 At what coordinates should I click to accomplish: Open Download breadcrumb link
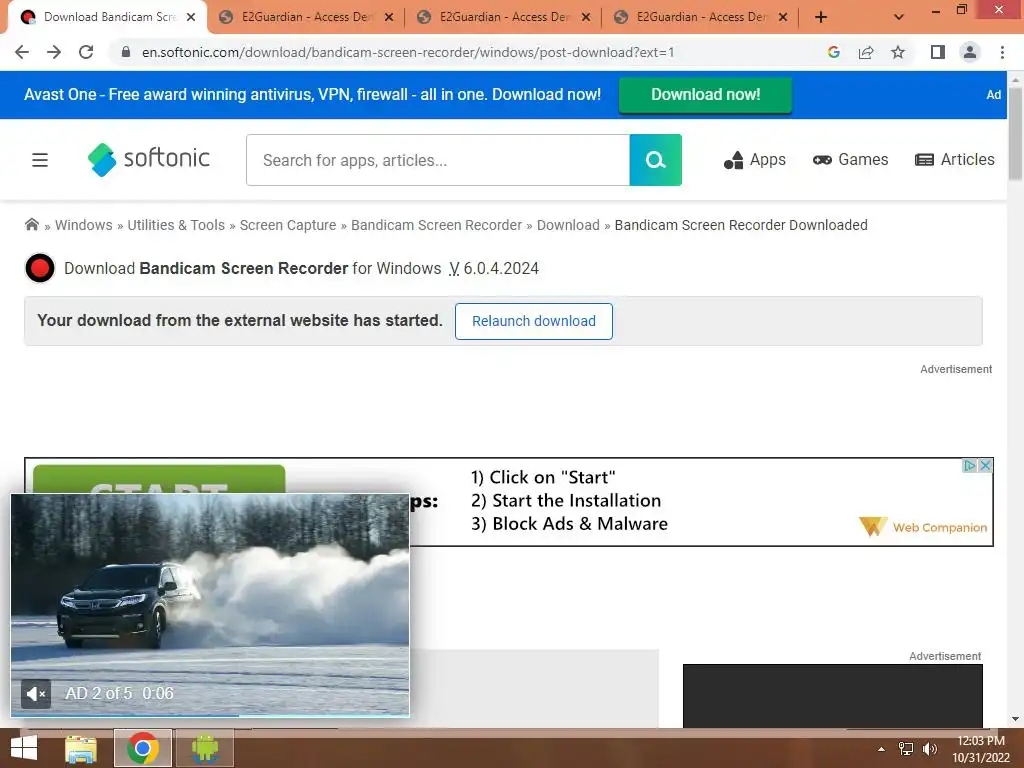point(568,225)
